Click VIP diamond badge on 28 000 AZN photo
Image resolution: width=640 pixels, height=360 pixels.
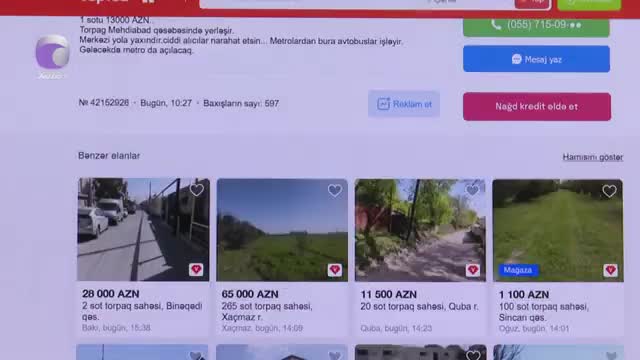click(196, 269)
